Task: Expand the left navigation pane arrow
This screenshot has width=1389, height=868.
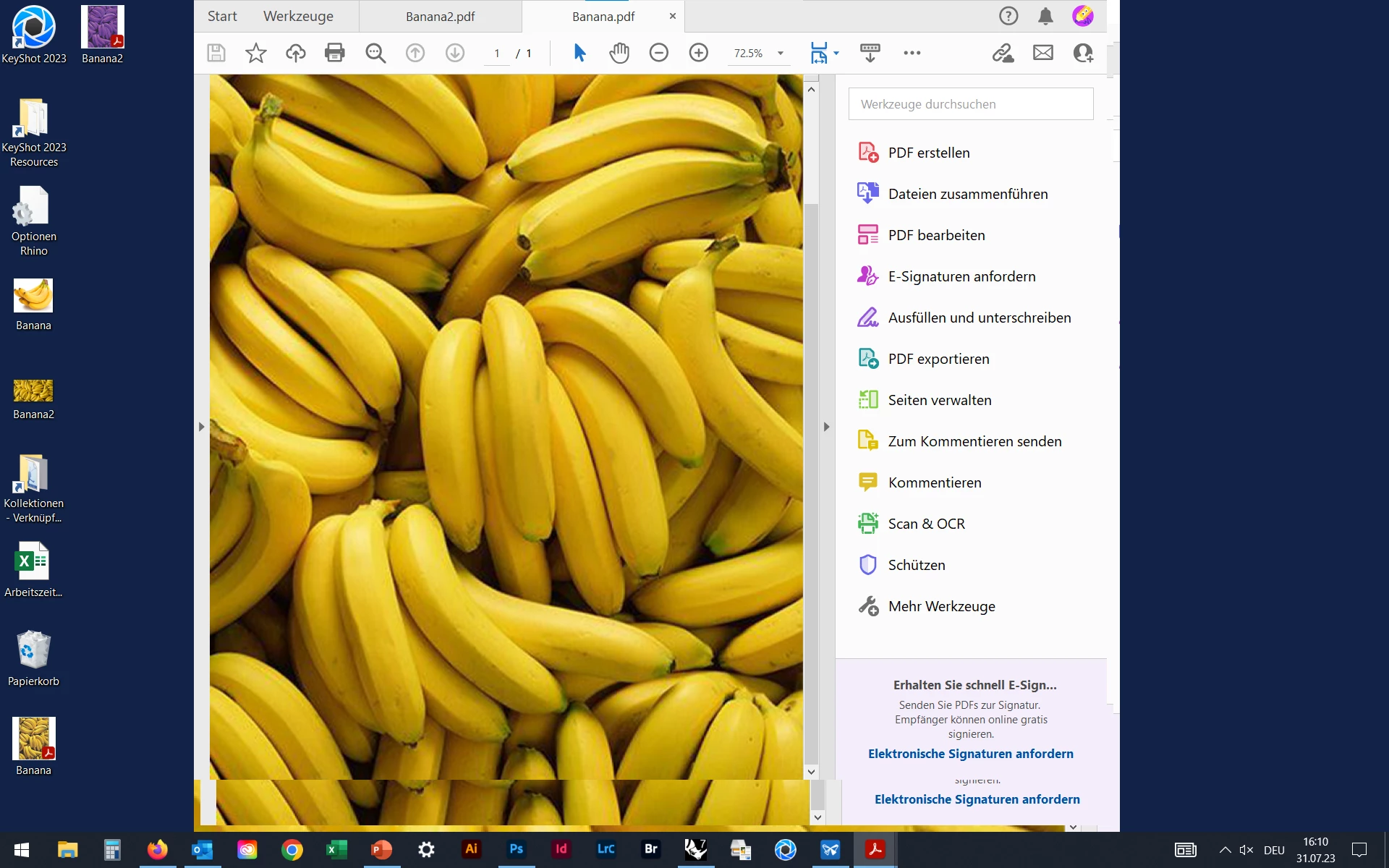Action: [x=201, y=427]
